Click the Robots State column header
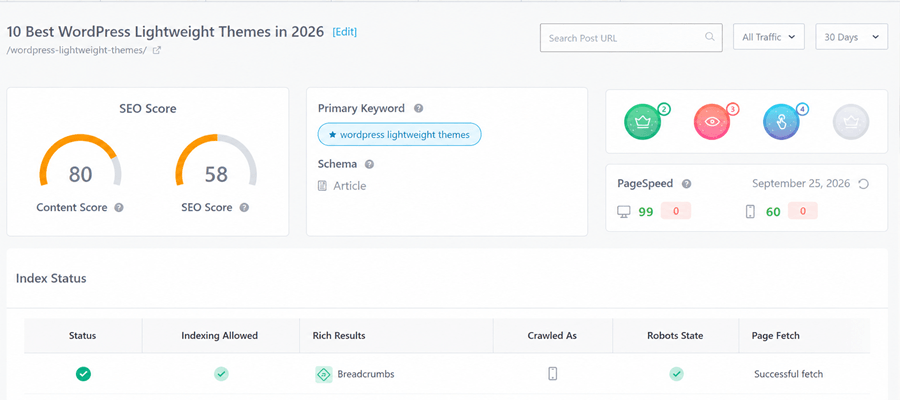Viewport: 900px width, 400px height. coord(676,336)
